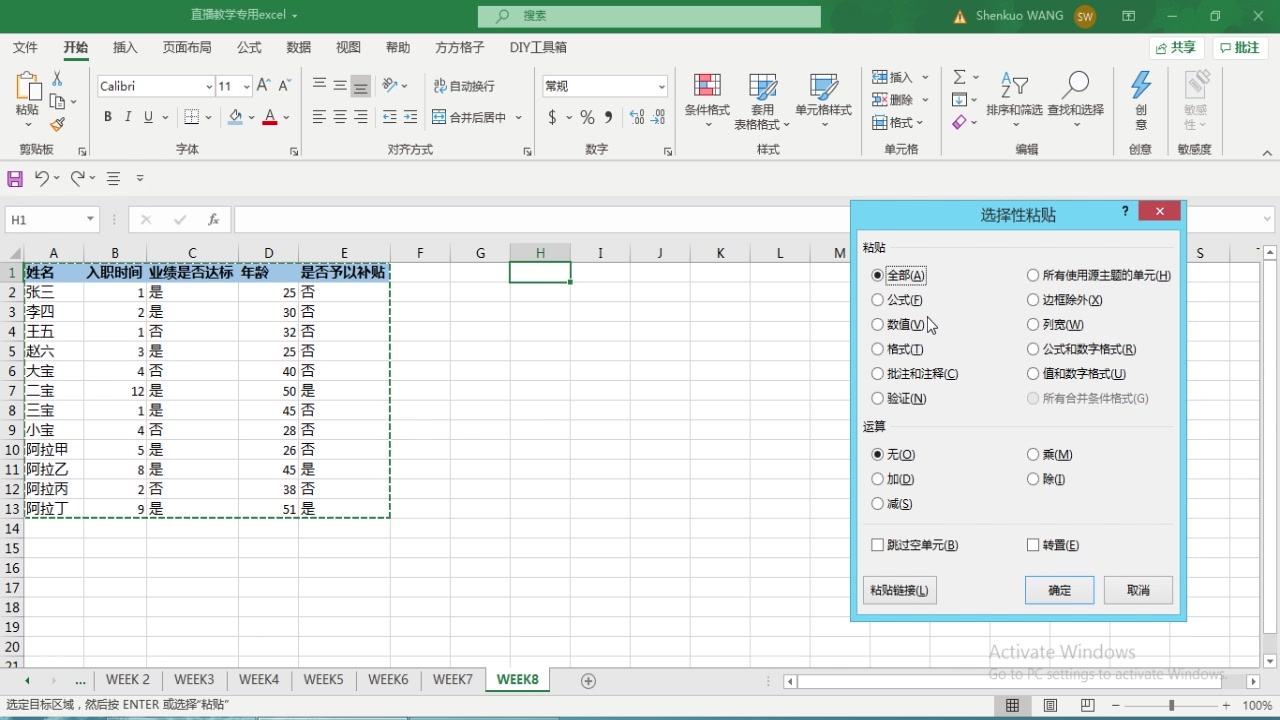Open Conditional Formatting 条件格式
Viewport: 1280px width, 720px height.
tap(707, 101)
